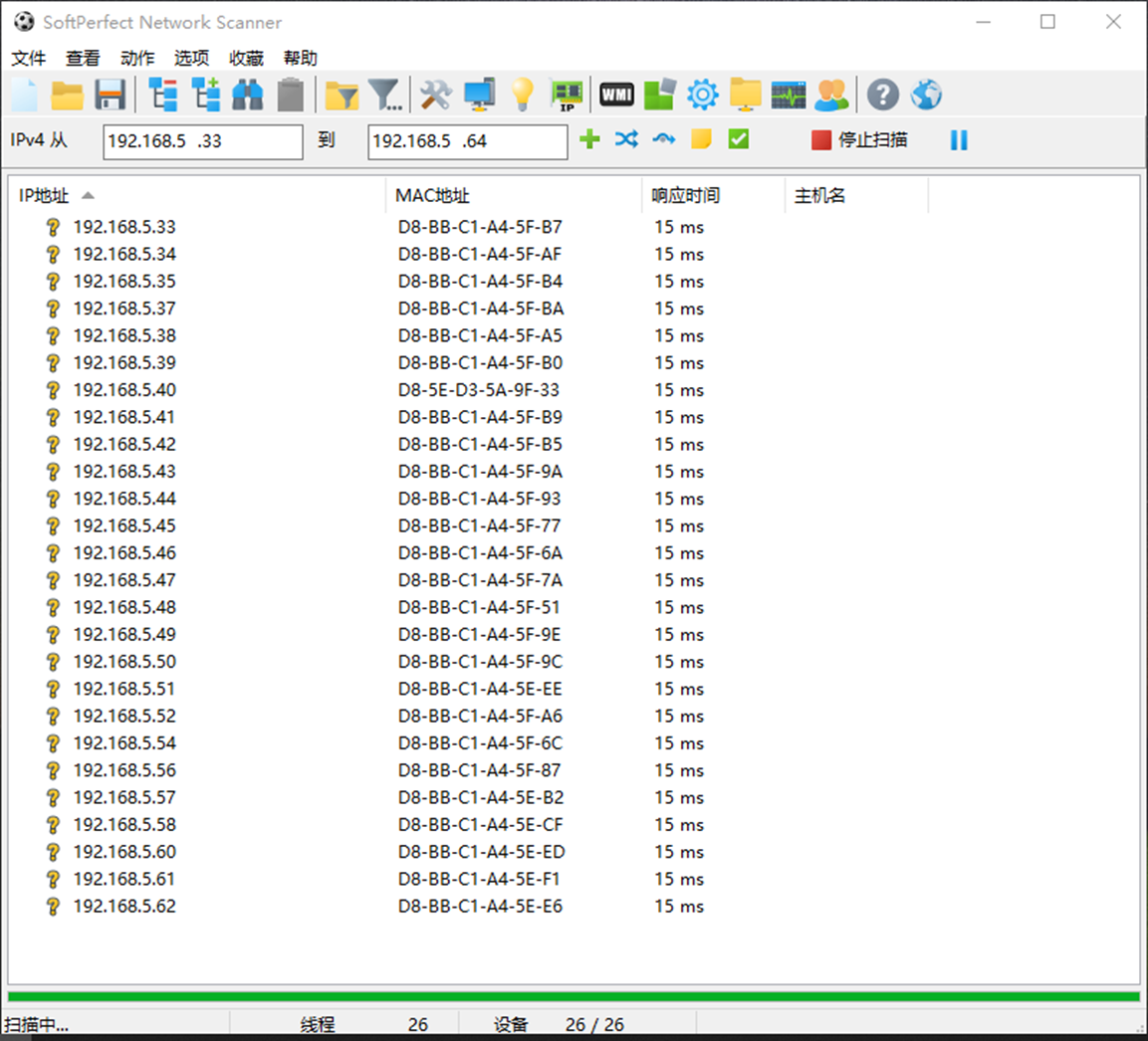Maximize the SoftPerfect Network Scanner window
The image size is (1148, 1041).
(x=1047, y=22)
